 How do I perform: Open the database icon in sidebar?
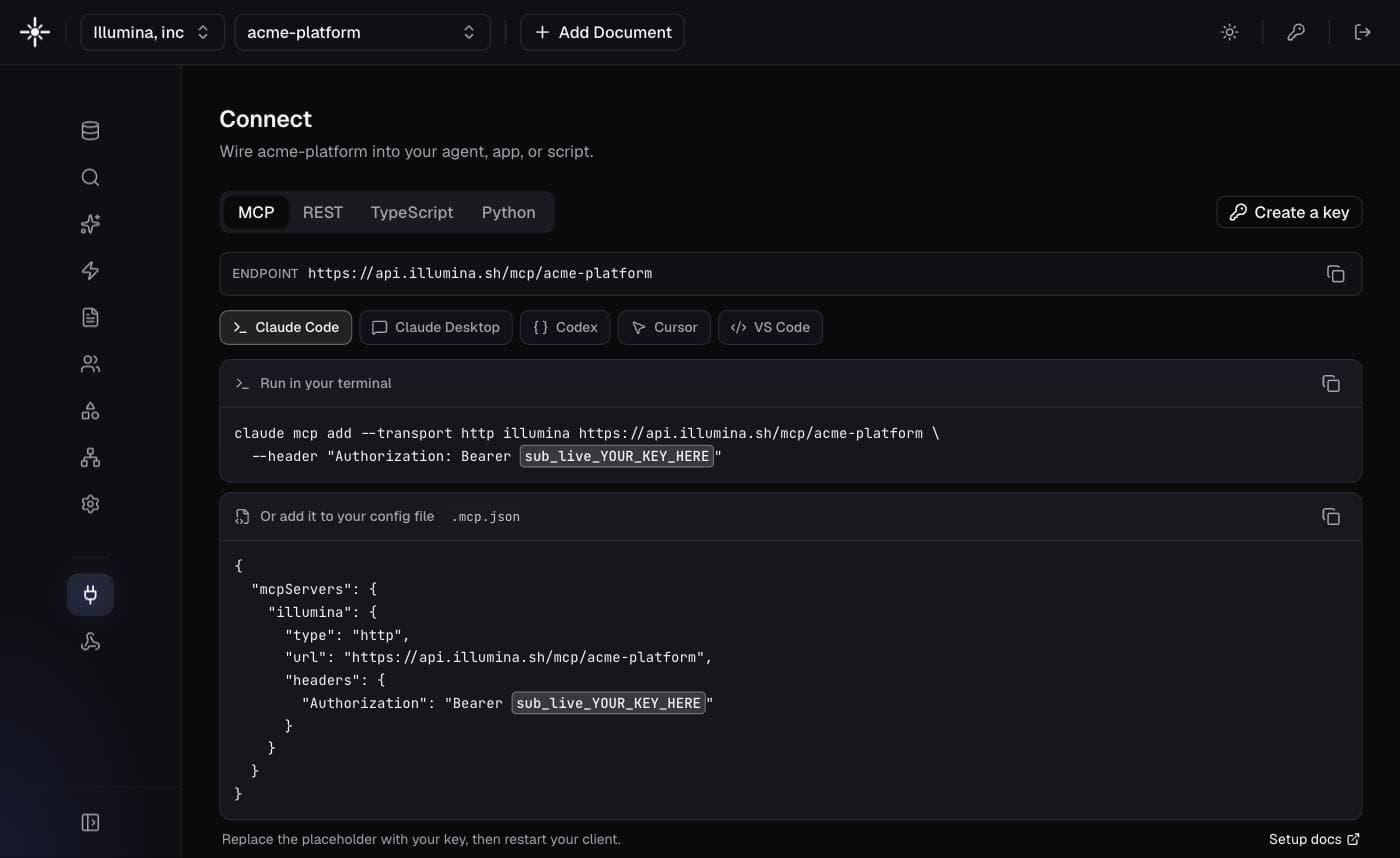point(90,131)
